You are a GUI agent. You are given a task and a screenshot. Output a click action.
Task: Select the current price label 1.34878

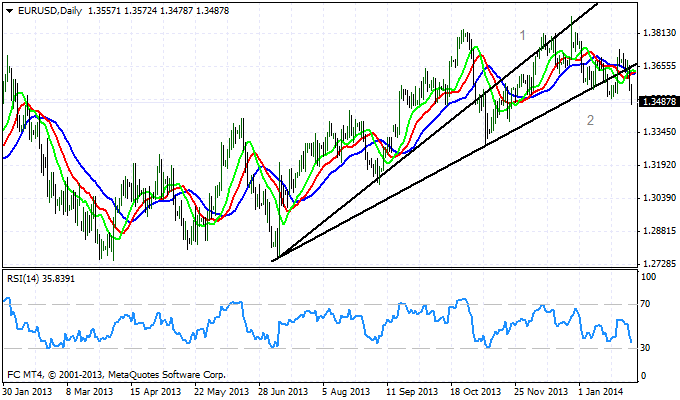click(x=659, y=102)
